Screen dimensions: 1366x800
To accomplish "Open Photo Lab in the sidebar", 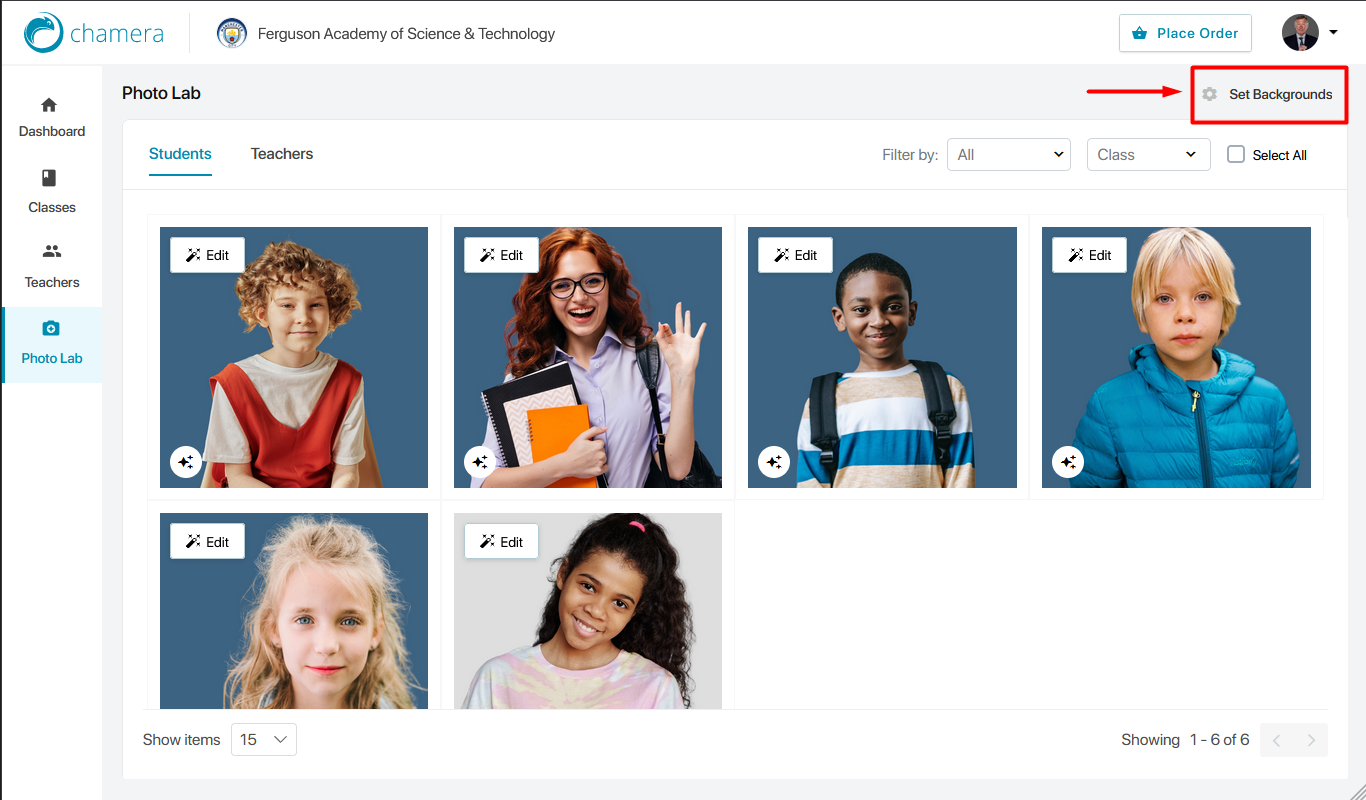I will coord(52,344).
